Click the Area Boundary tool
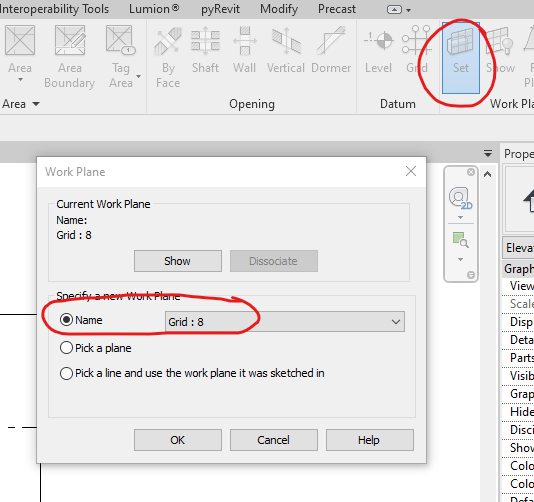This screenshot has height=502, width=534. coord(70,56)
